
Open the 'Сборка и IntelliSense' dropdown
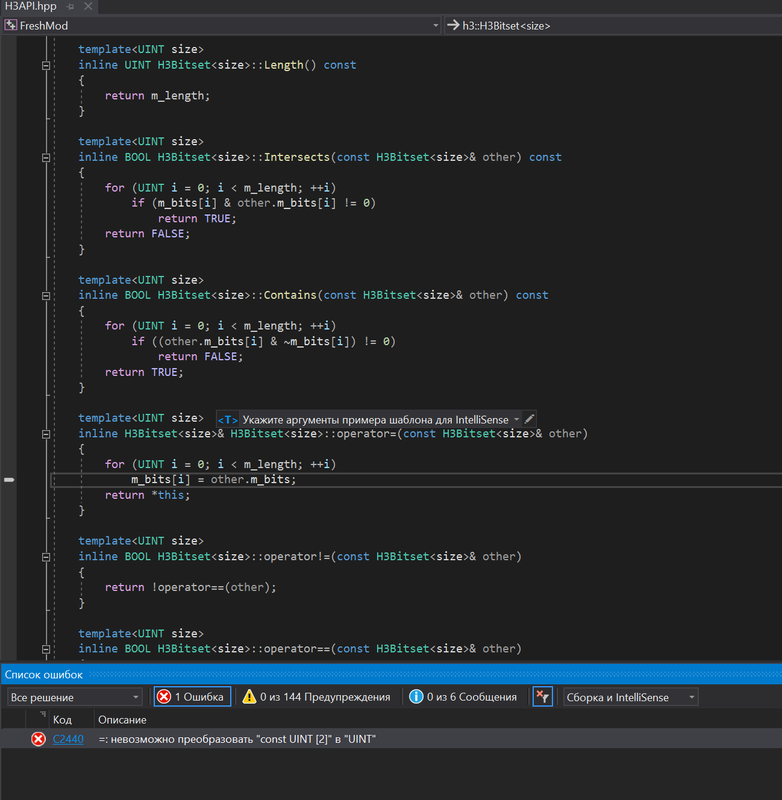coord(630,697)
